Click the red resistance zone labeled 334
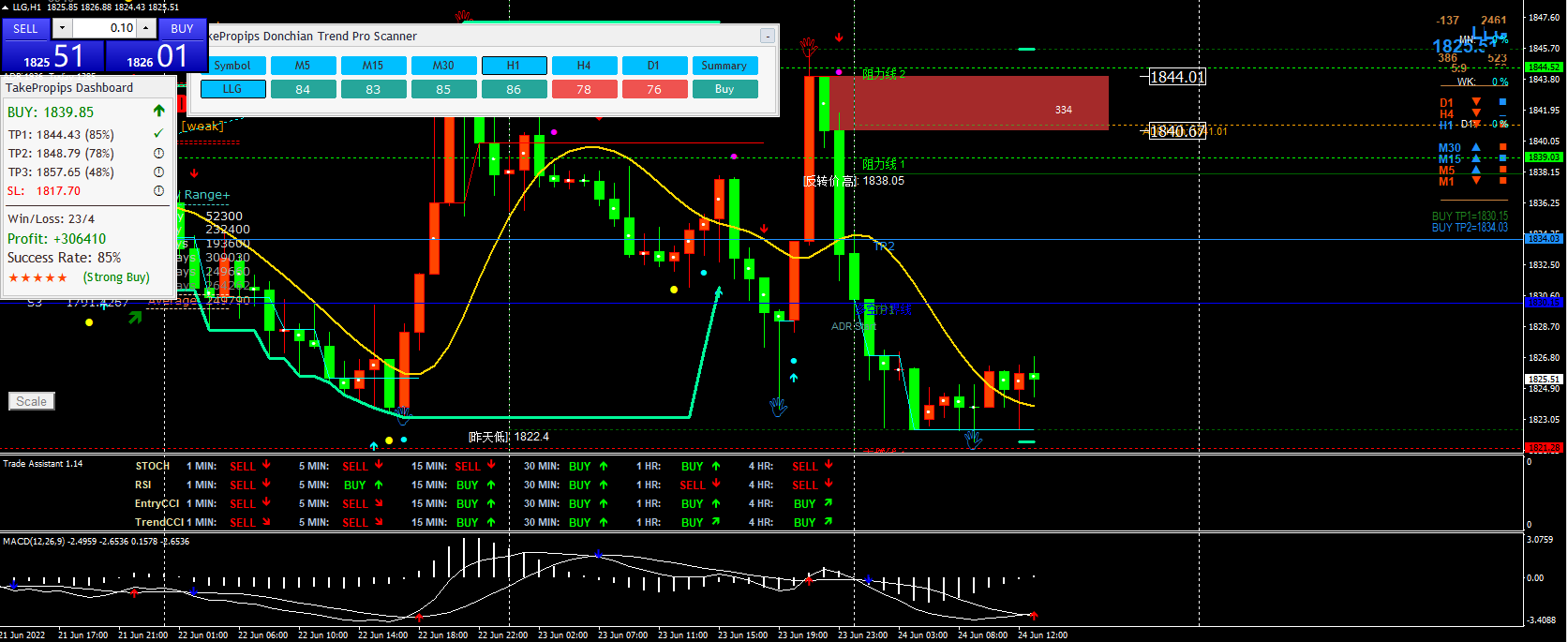Viewport: 1568px width, 642px height. [969, 103]
